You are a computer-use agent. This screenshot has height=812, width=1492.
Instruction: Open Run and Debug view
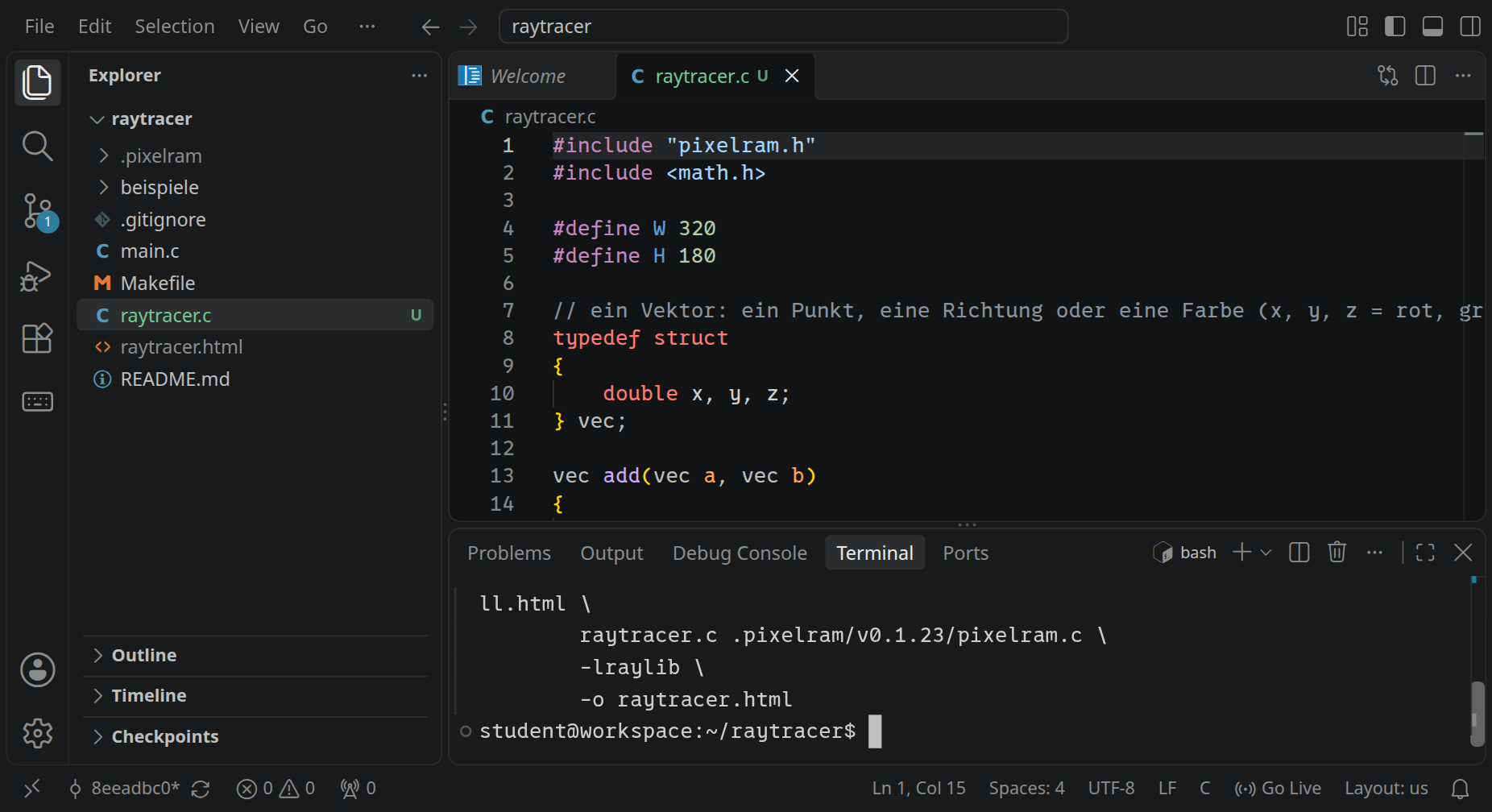[x=37, y=275]
